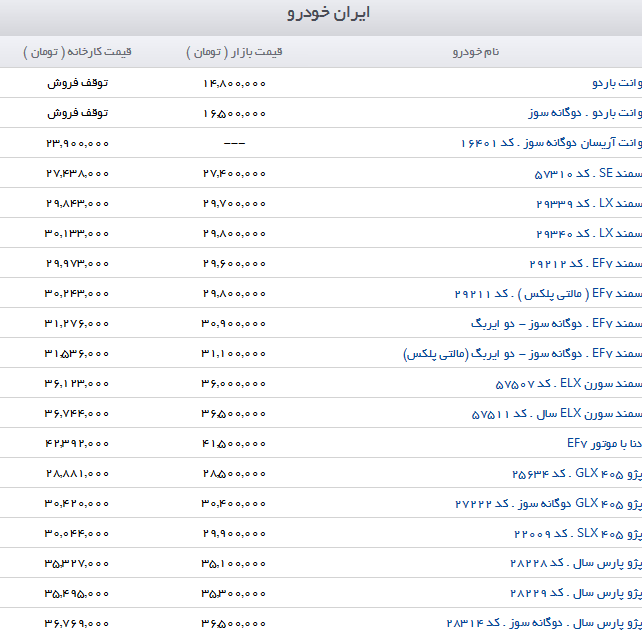Viewport: 642px width, 631px height.
Task: Open سمند EF7 مالتی پلکس کد ۲۹۲۱۱ link
Action: pos(548,293)
